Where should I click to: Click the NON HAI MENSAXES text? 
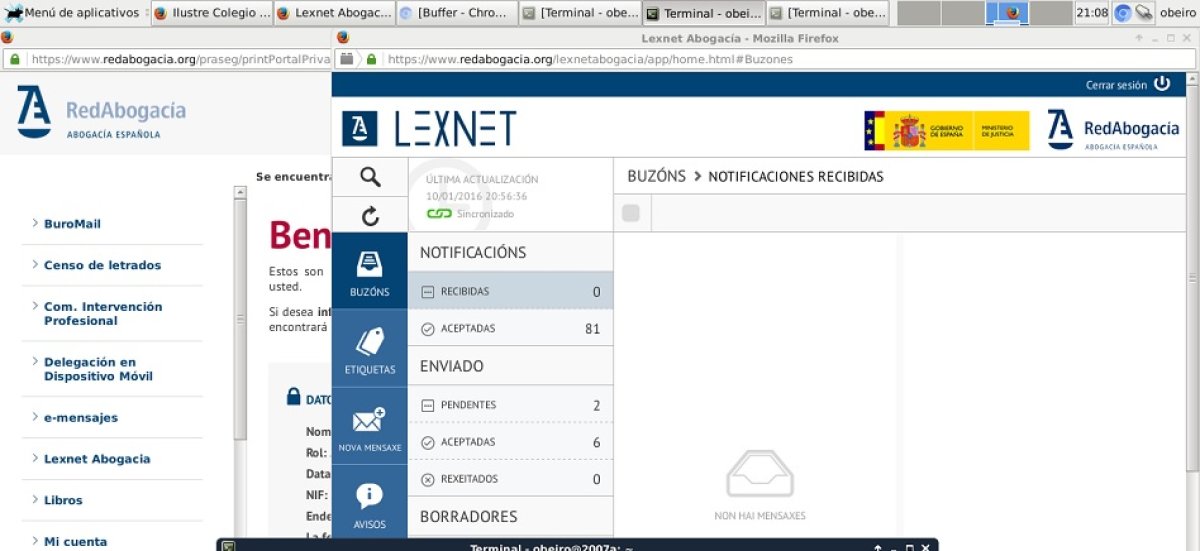[760, 516]
